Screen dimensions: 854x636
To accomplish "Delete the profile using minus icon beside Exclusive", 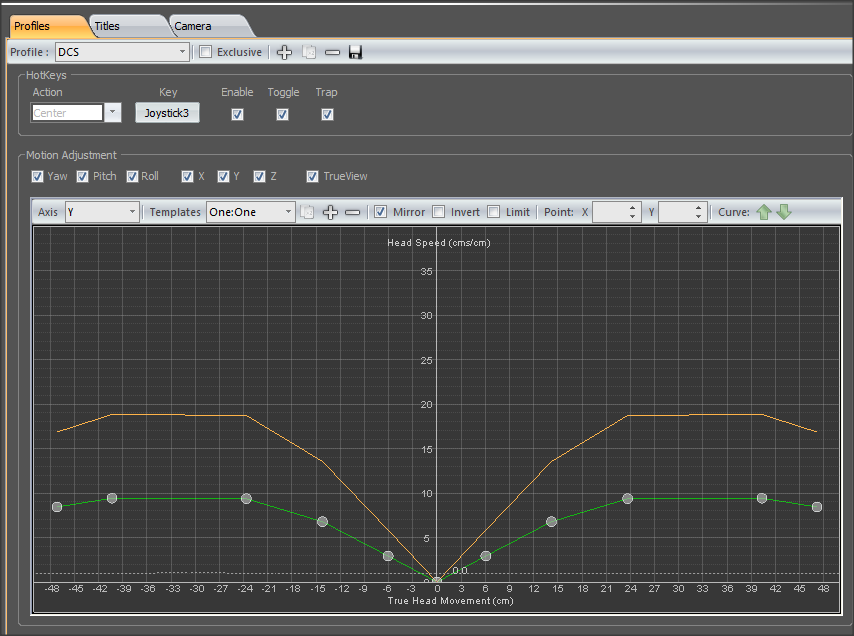I will [x=332, y=52].
